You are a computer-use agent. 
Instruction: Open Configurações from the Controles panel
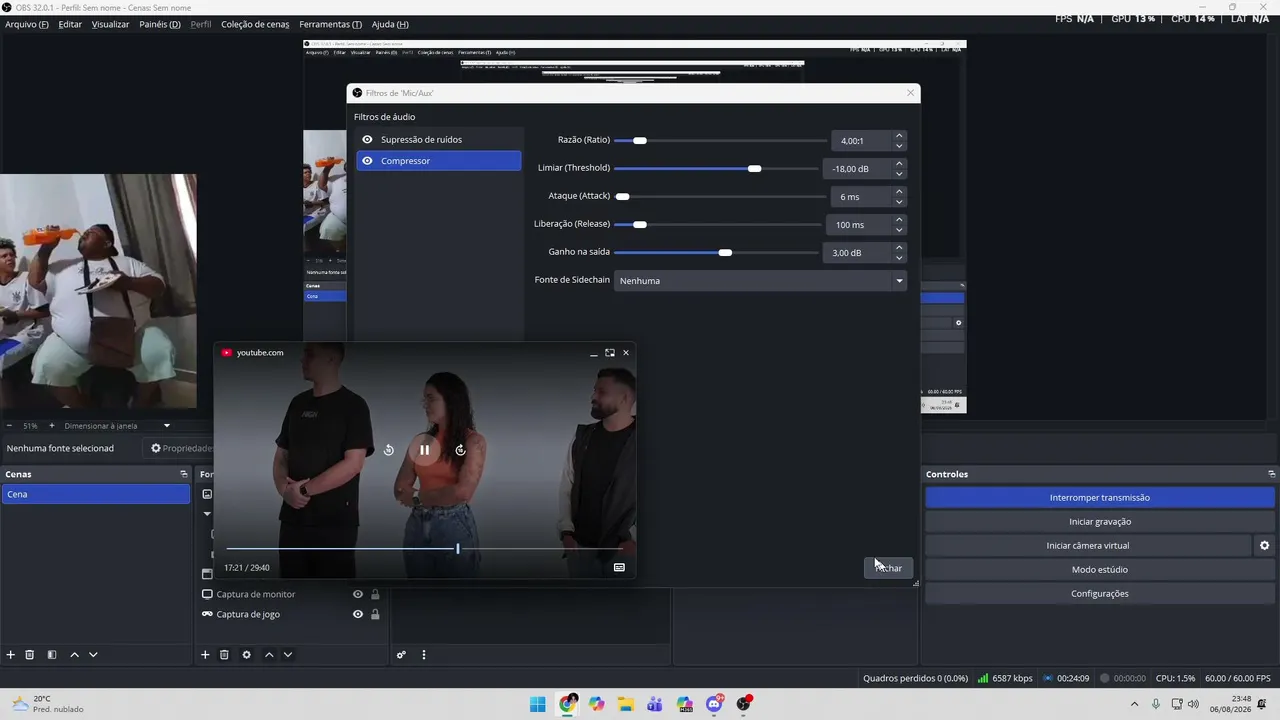(x=1100, y=594)
